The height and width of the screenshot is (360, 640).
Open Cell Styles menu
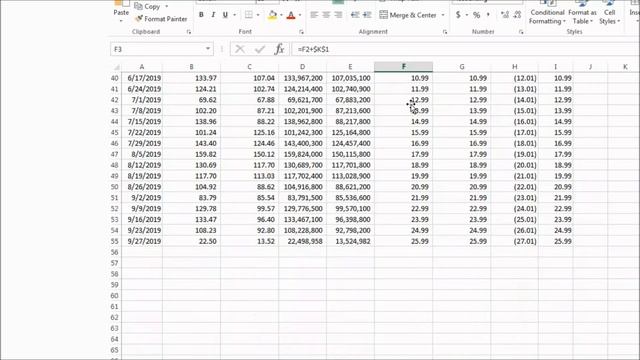pyautogui.click(x=610, y=13)
